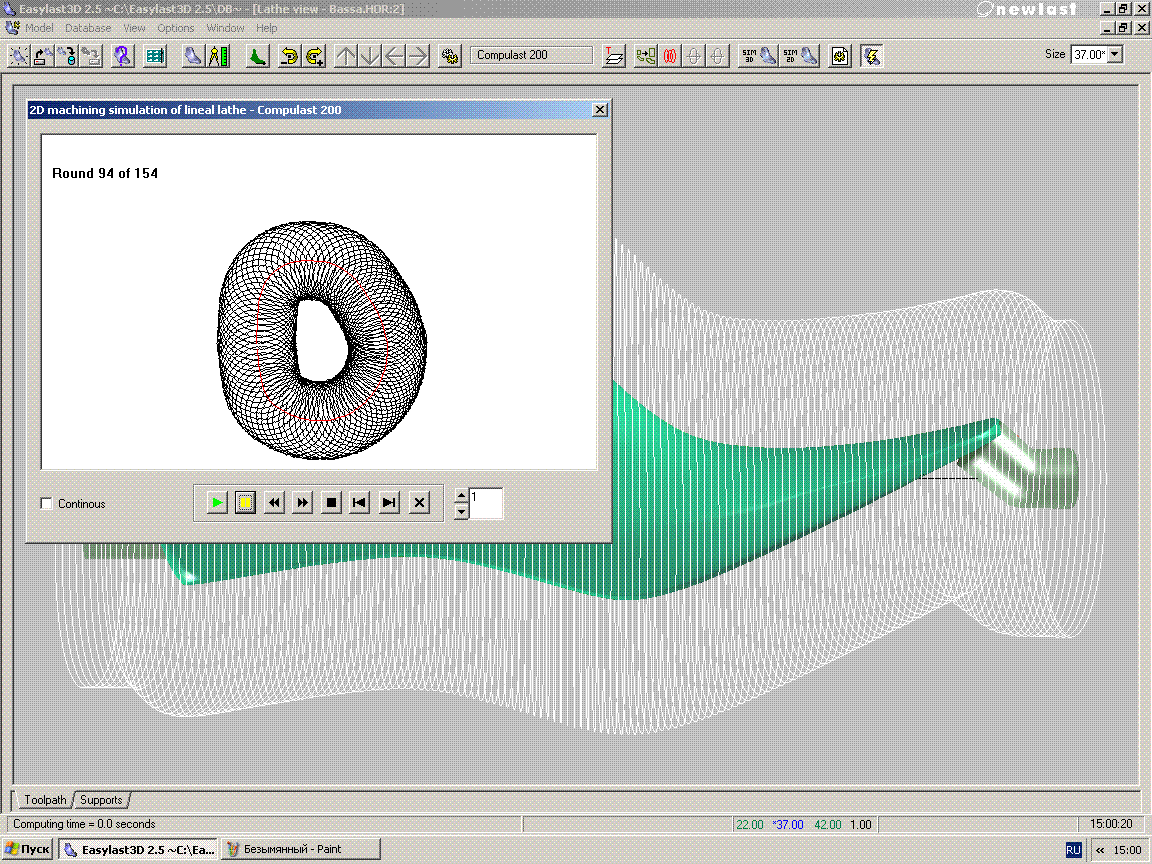Enable the Continous checkbox
1152x864 pixels.
[x=47, y=504]
